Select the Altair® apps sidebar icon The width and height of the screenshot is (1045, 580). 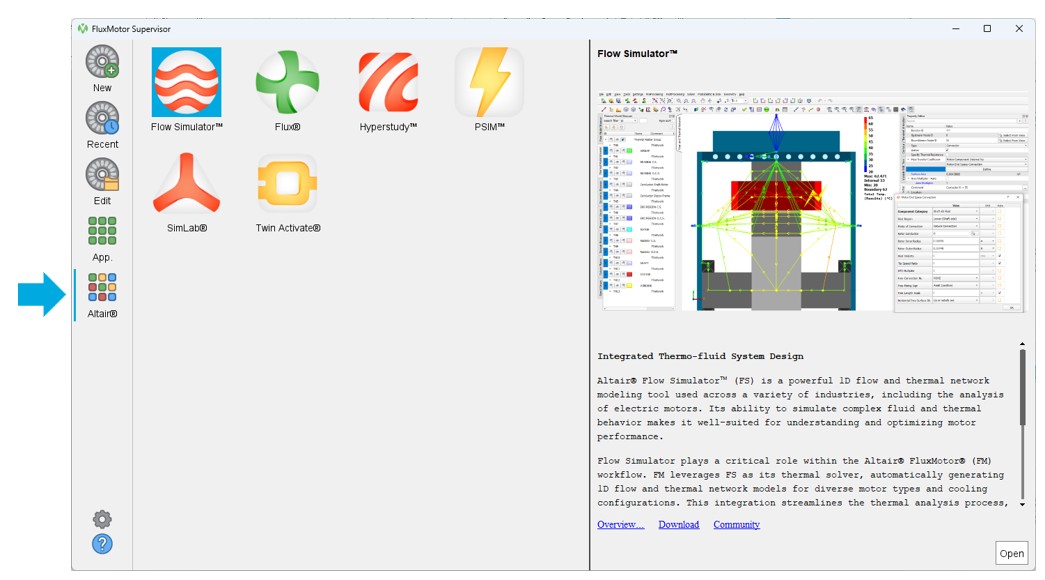point(102,287)
